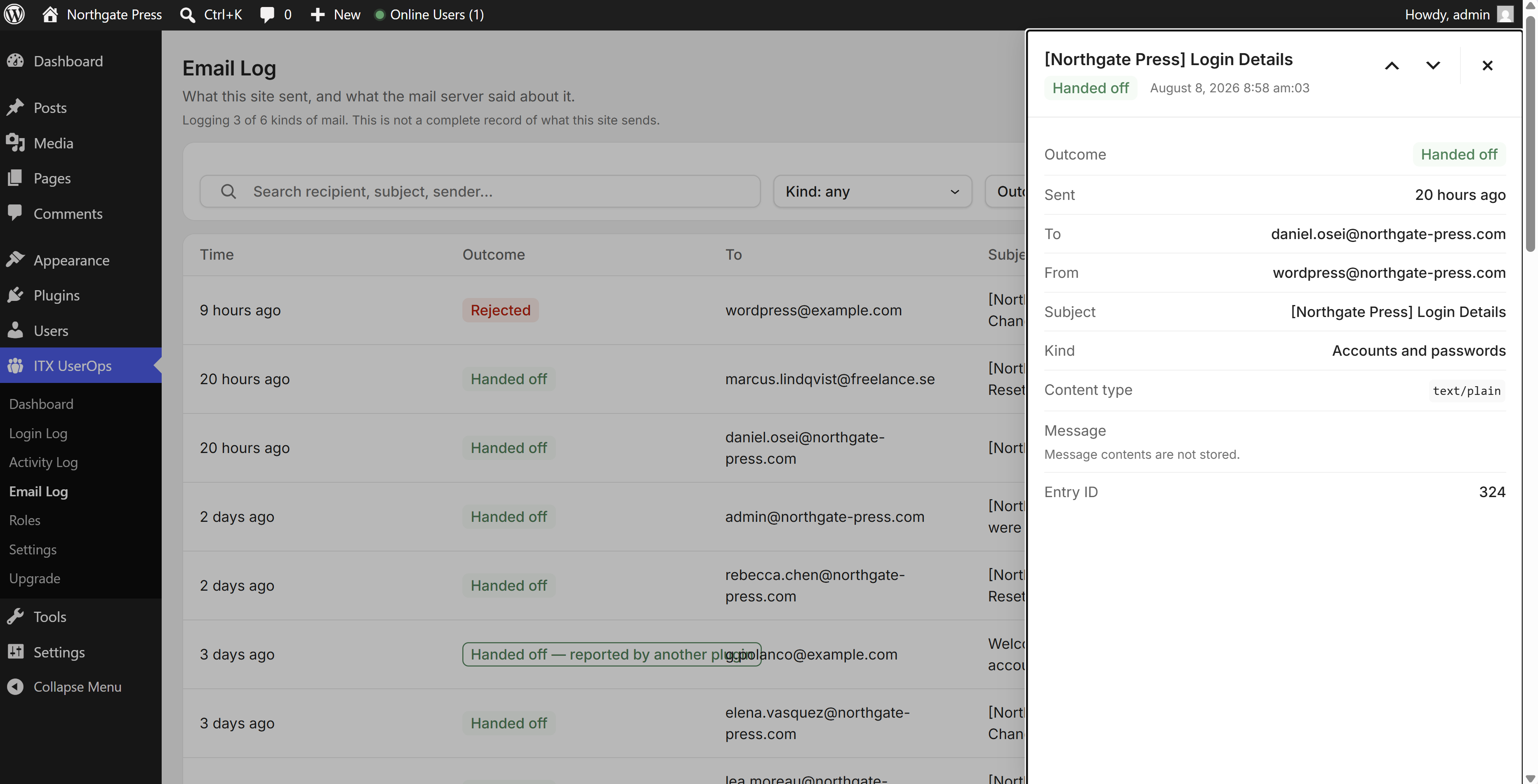Click the Handed off — reported by another plugin badge

[x=611, y=655]
